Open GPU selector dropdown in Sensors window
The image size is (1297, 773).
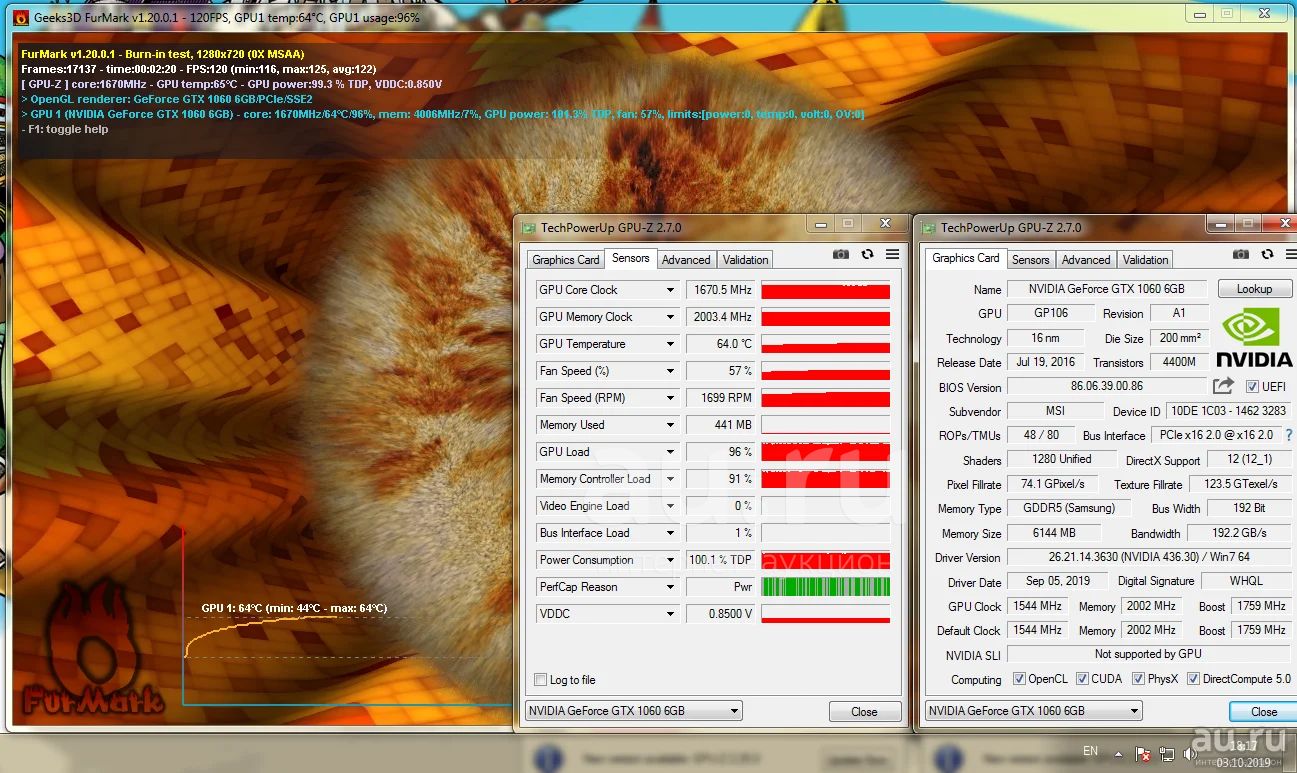tap(634, 711)
